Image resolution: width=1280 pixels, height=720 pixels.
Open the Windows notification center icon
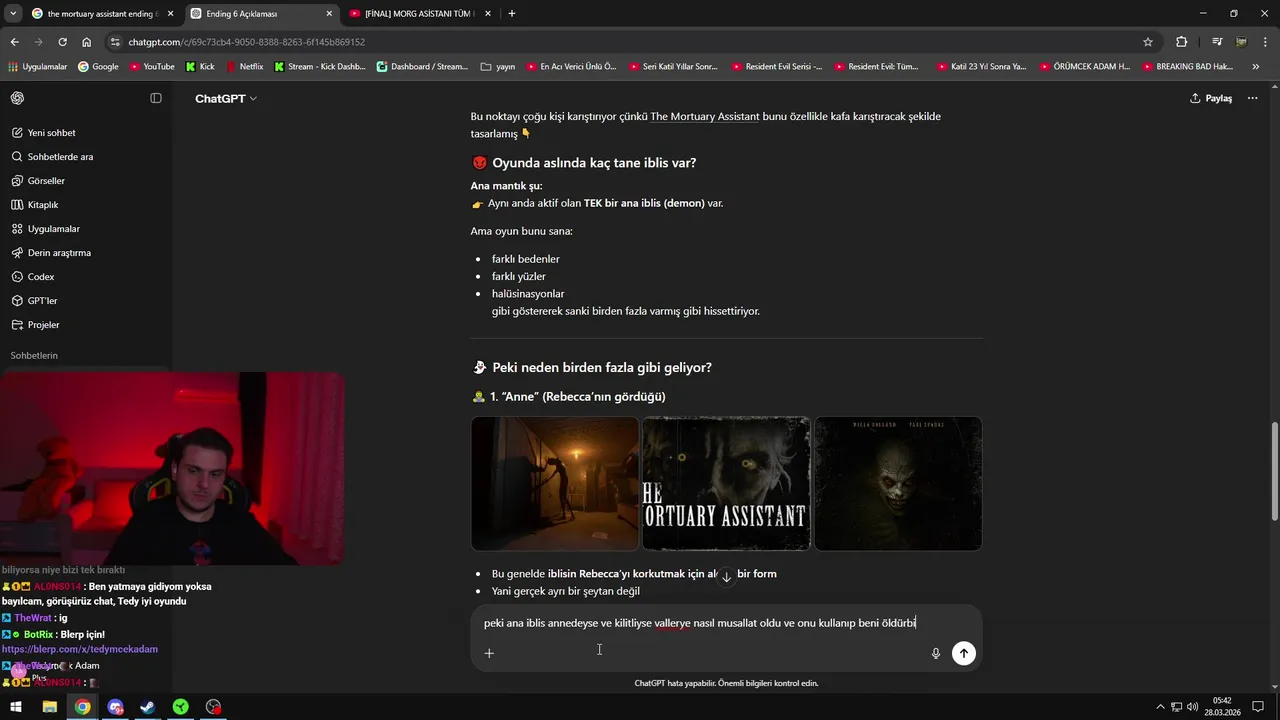point(1258,707)
